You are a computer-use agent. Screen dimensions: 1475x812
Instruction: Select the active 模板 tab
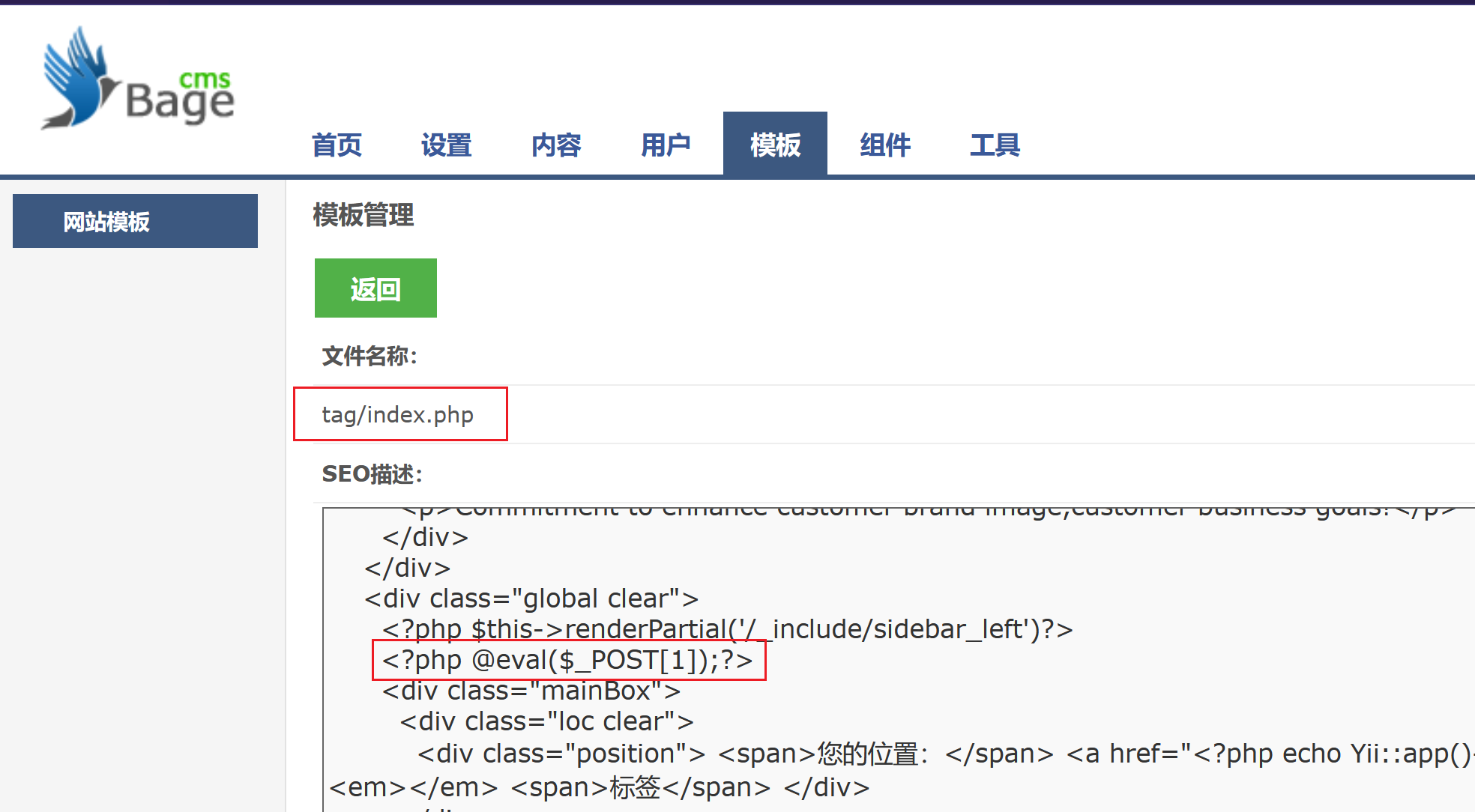coord(775,145)
